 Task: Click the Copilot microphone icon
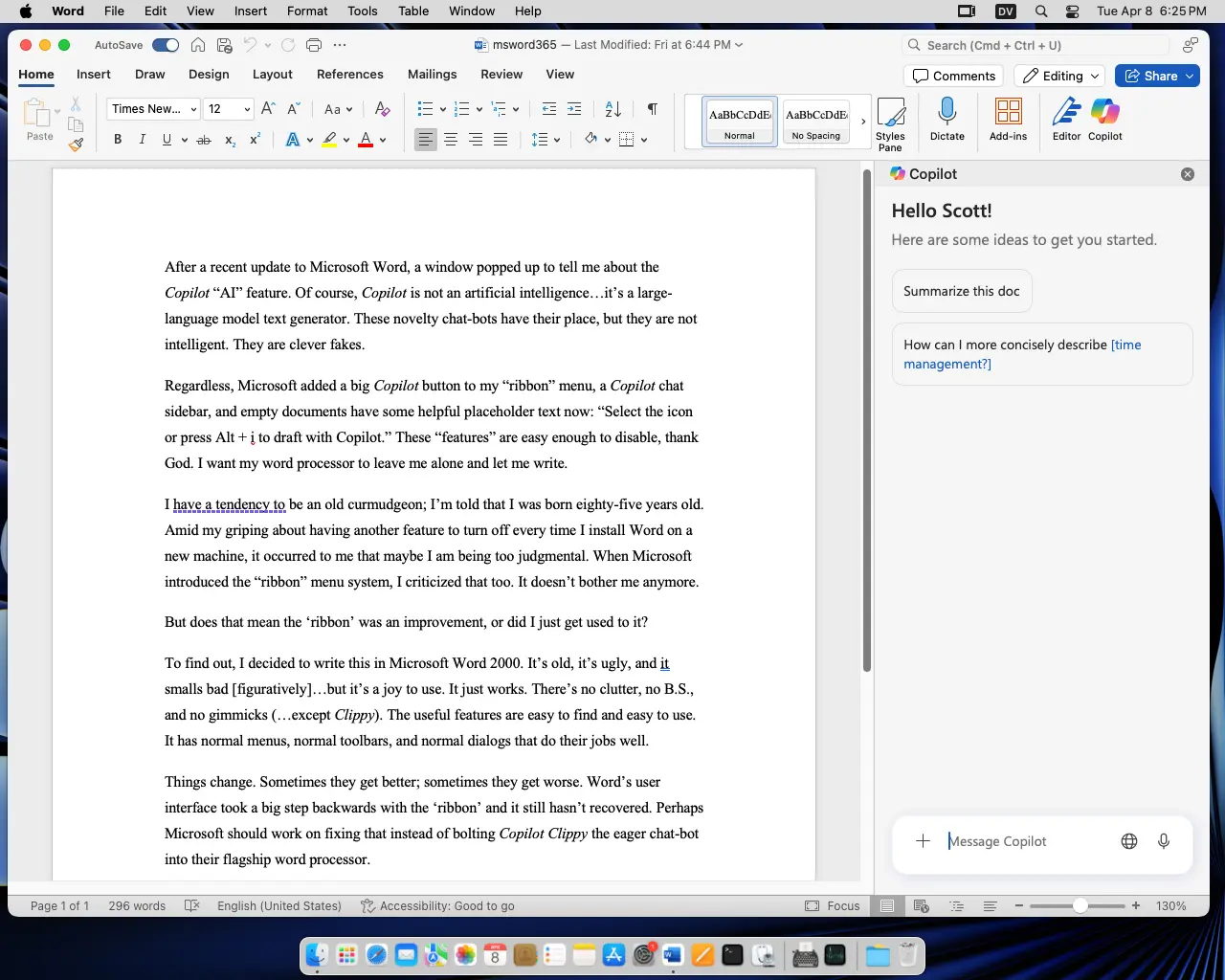point(1163,841)
